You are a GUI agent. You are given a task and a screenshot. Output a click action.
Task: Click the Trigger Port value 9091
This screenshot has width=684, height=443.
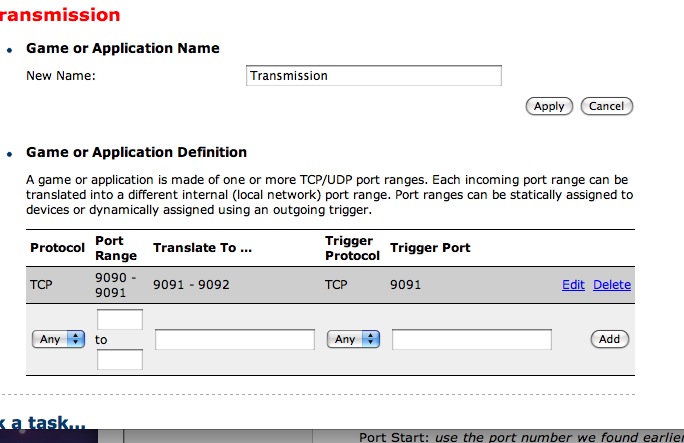[405, 285]
